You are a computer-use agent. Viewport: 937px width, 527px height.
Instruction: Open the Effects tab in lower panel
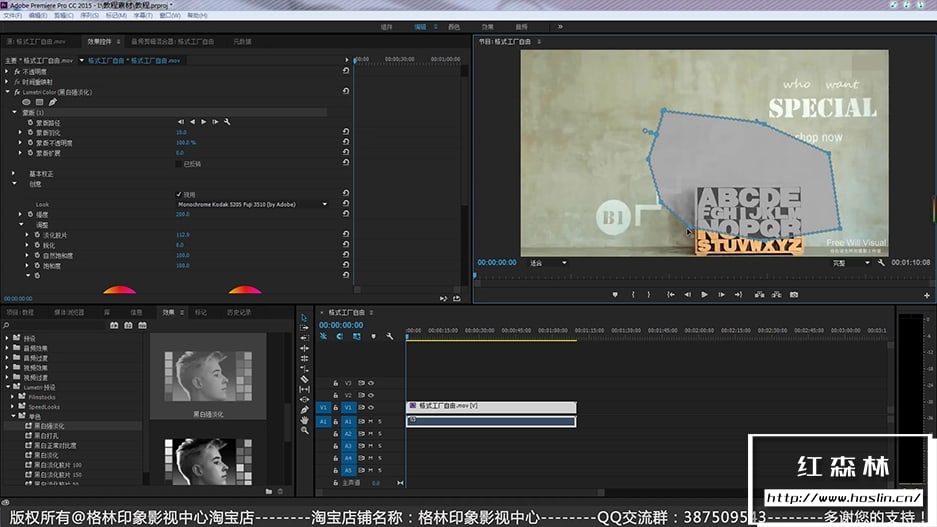(169, 312)
